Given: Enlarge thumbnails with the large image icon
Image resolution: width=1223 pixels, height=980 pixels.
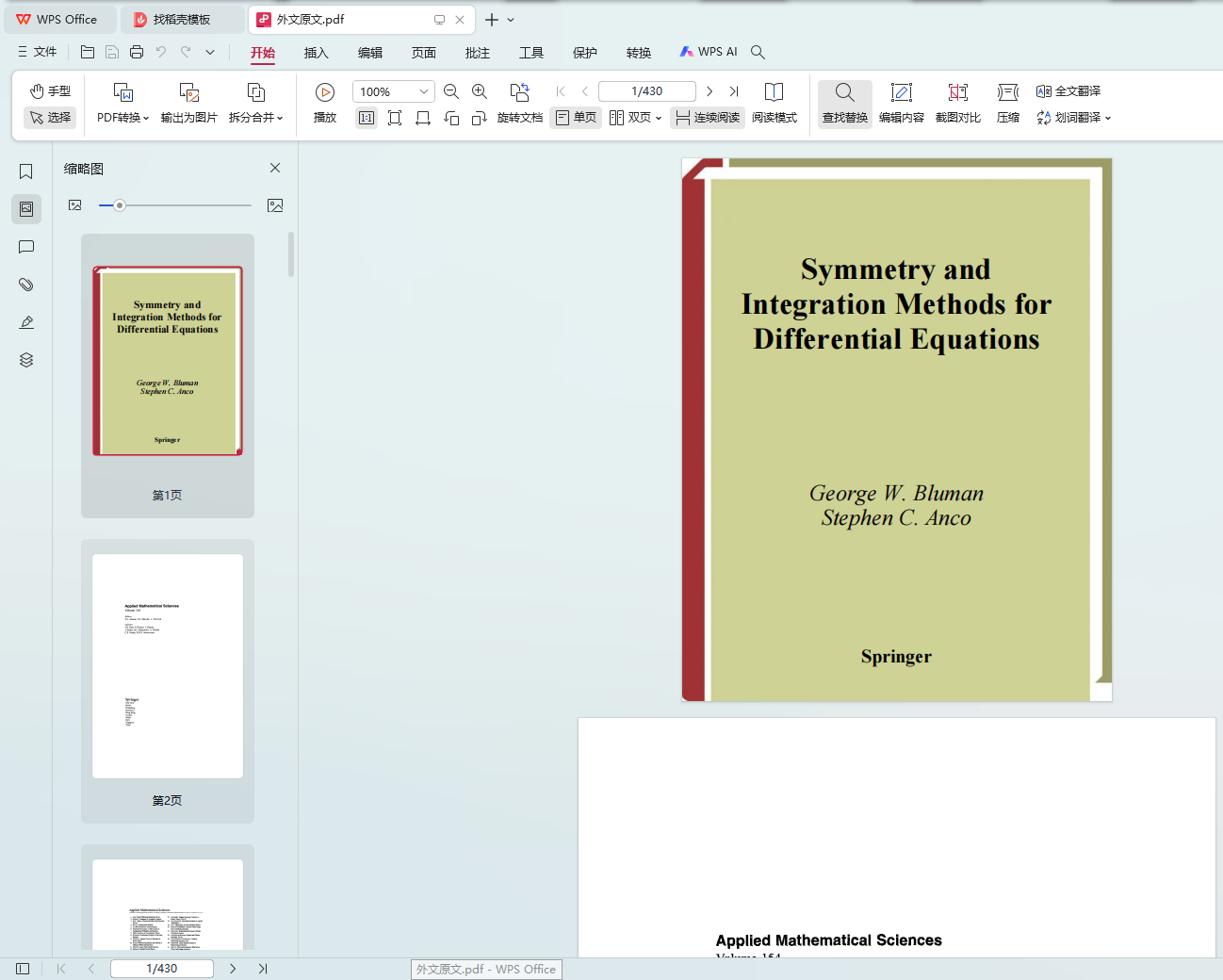Looking at the screenshot, I should click(275, 205).
